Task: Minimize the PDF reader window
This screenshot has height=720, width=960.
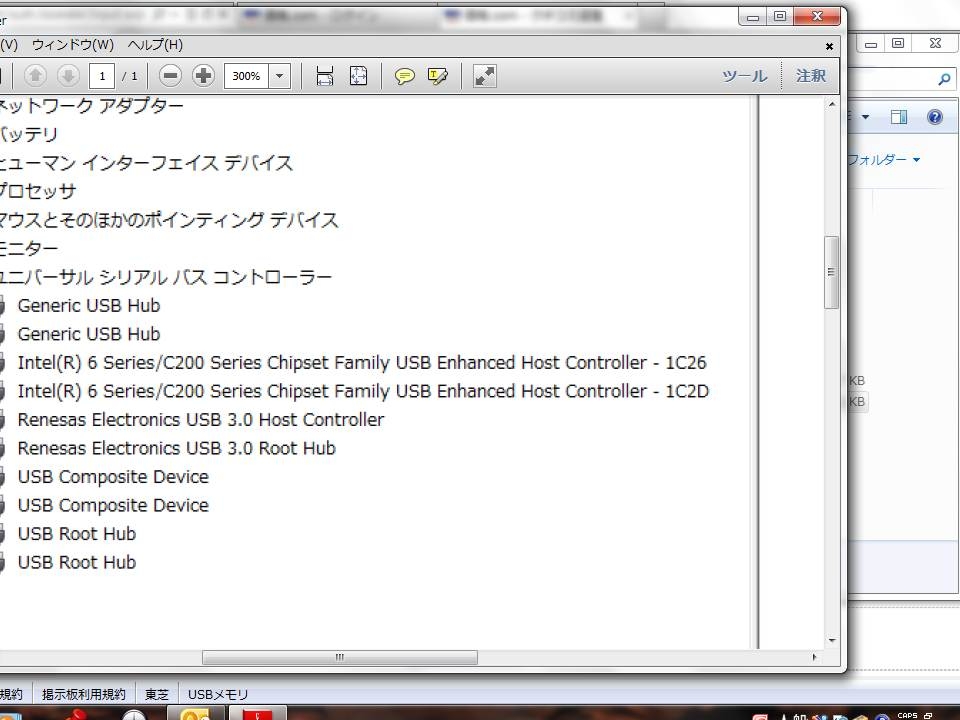Action: pyautogui.click(x=753, y=17)
